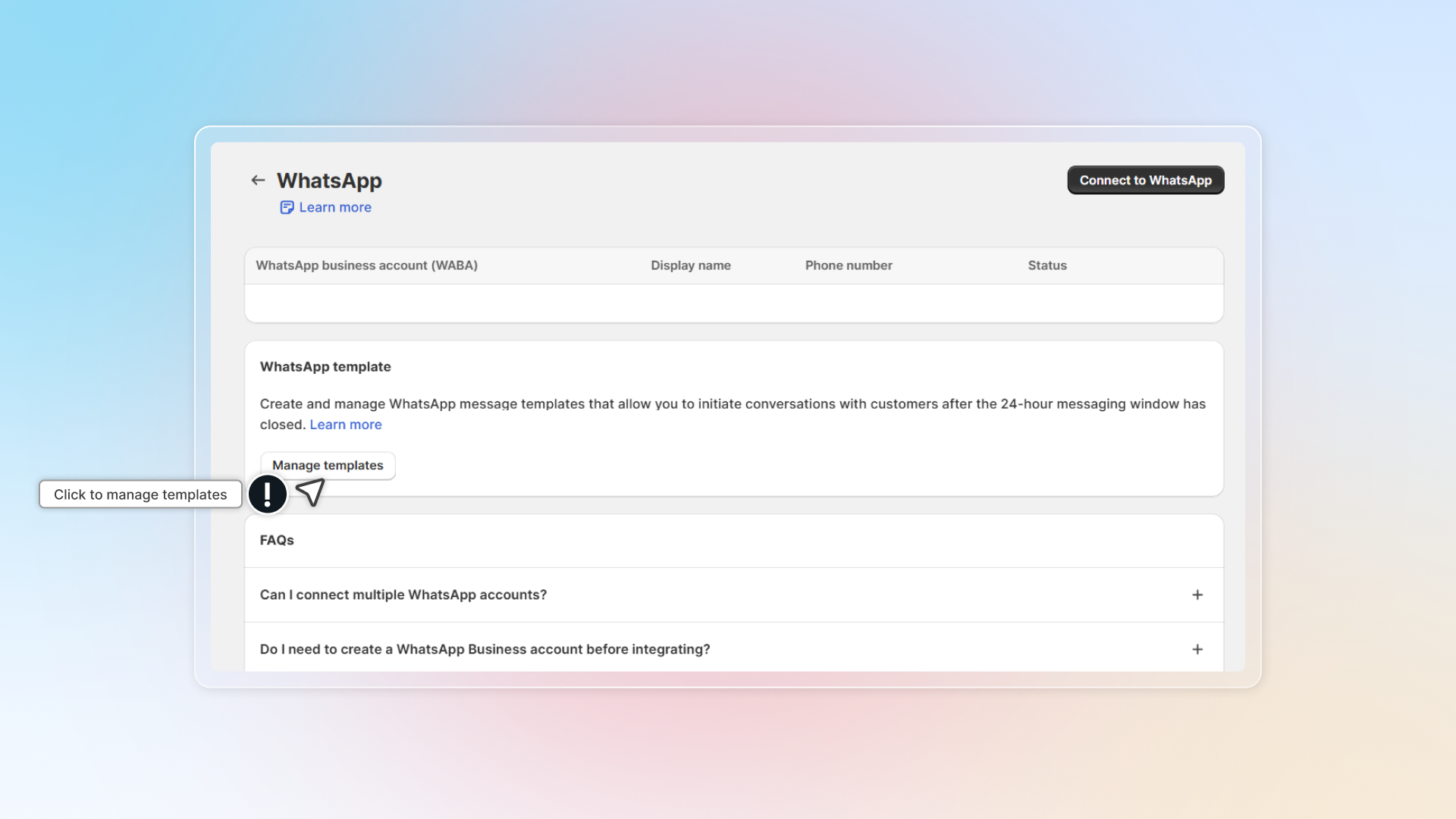1456x819 pixels.
Task: Open Manage templates
Action: [x=328, y=466]
